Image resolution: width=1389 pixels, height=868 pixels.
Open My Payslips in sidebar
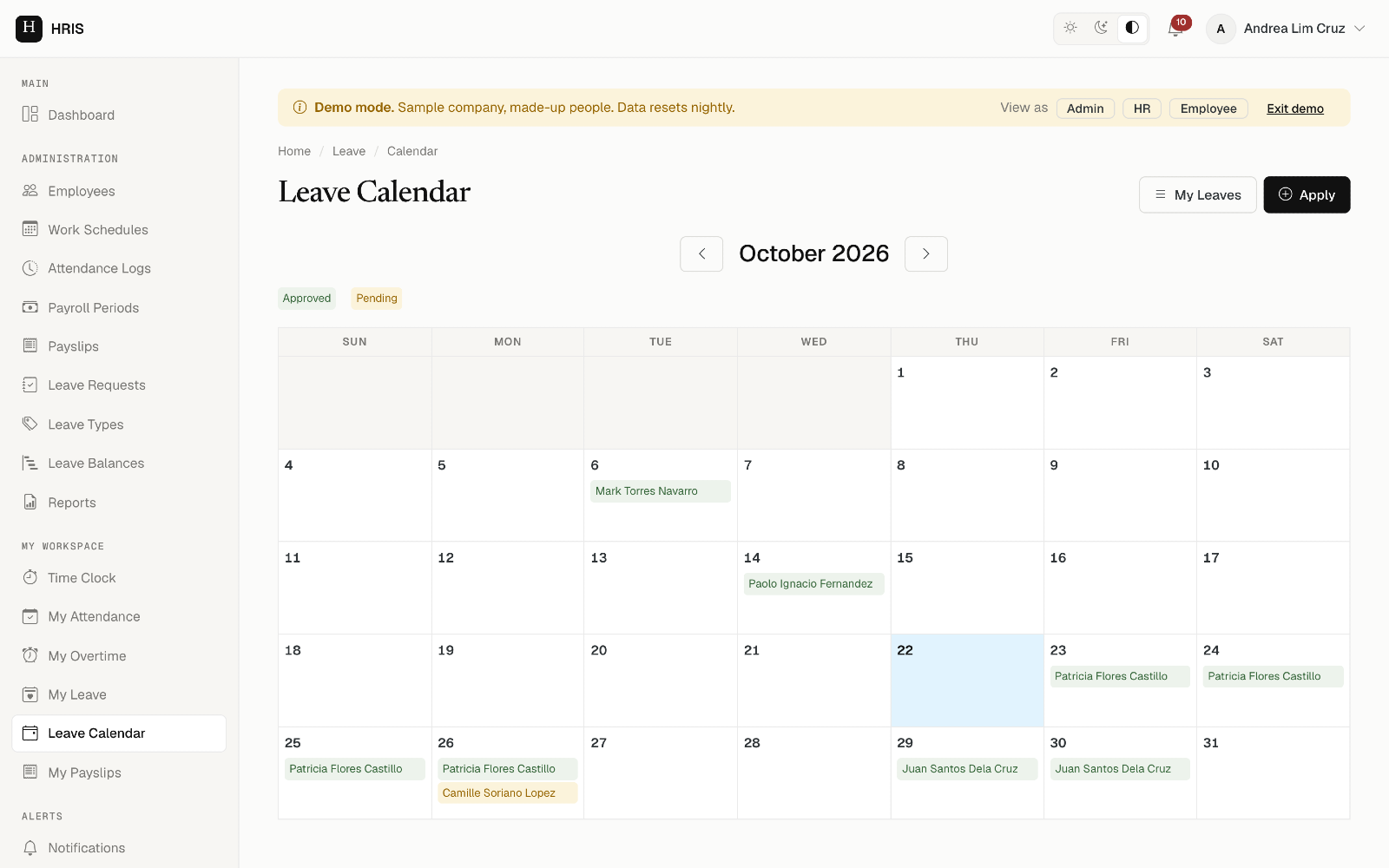coord(119,773)
